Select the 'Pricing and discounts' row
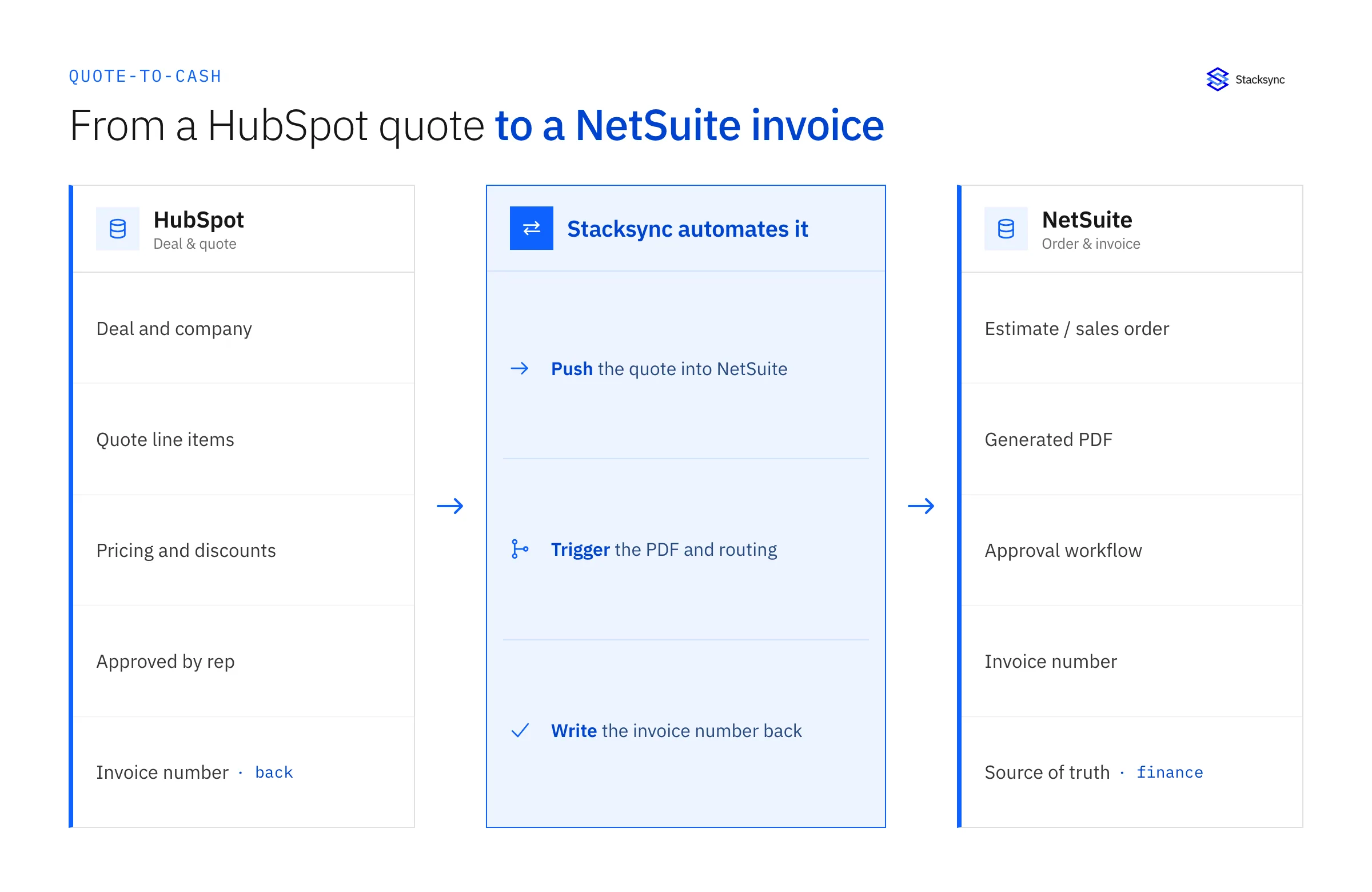Image resolution: width=1372 pixels, height=892 pixels. coord(244,550)
